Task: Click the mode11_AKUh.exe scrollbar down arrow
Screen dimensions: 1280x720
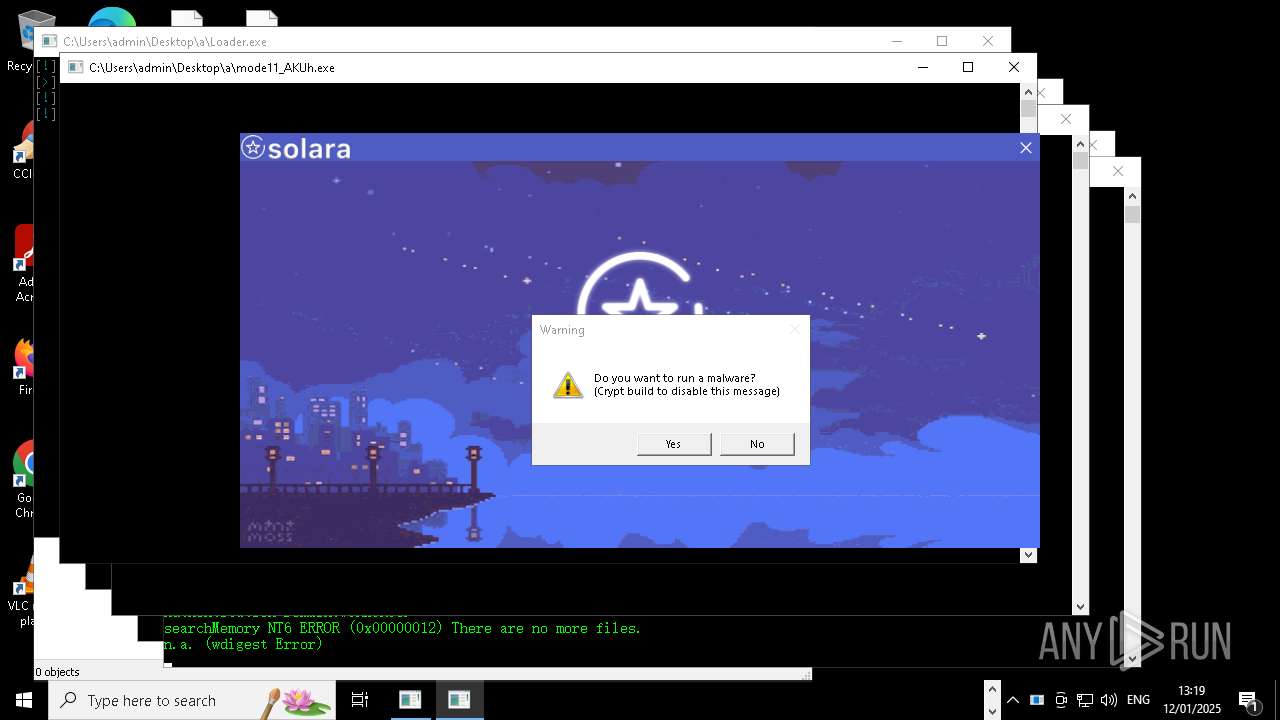Action: (x=1028, y=555)
